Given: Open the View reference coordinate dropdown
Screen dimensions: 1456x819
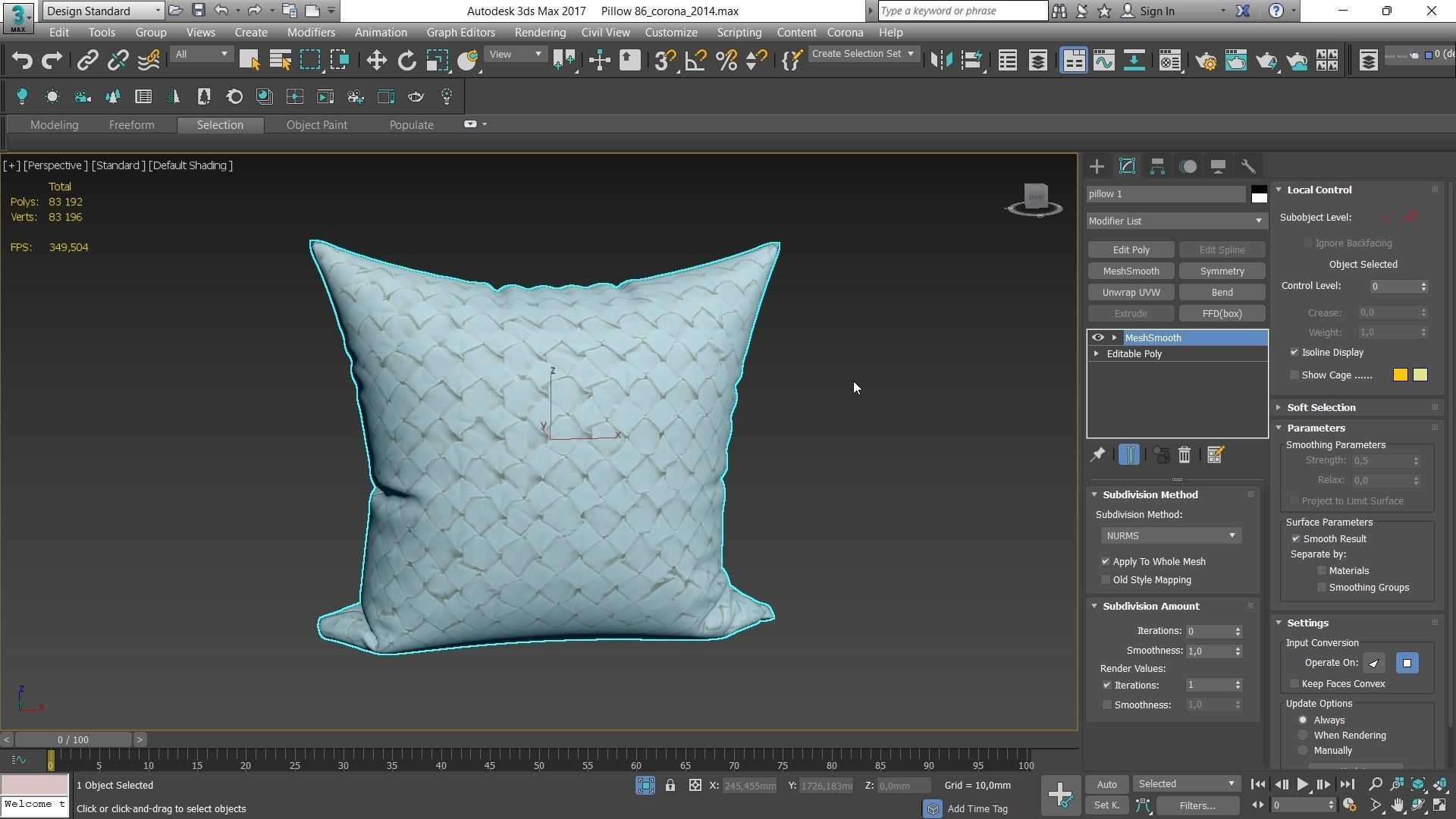Looking at the screenshot, I should coord(516,54).
